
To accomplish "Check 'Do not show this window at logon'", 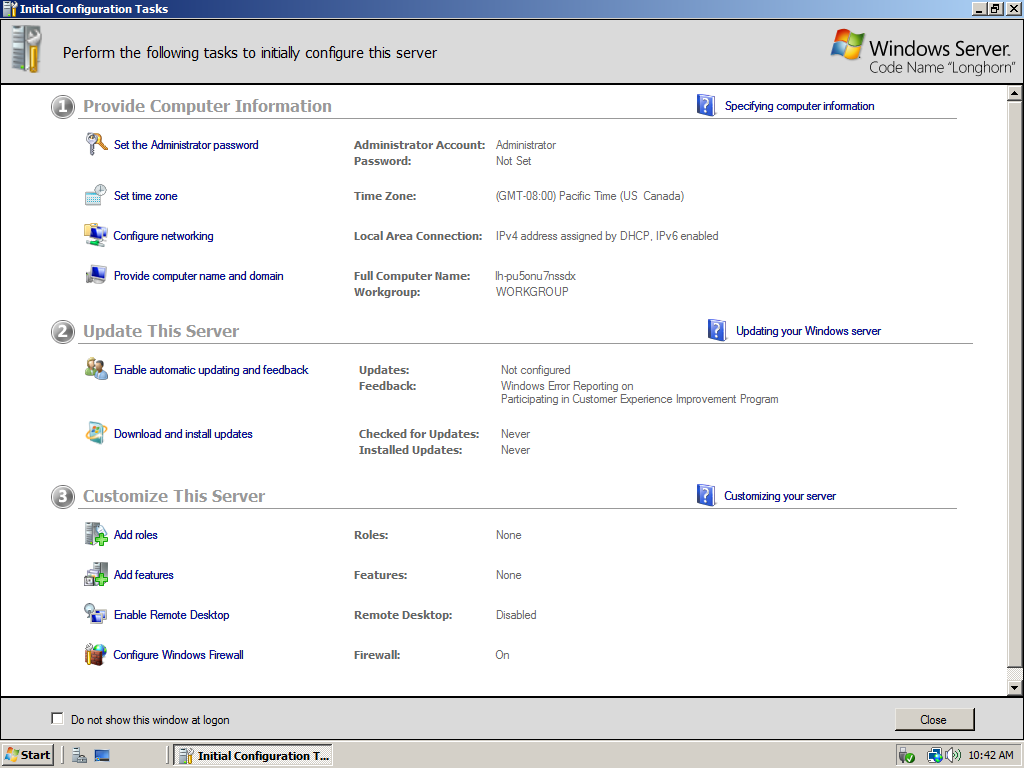I will (x=57, y=719).
